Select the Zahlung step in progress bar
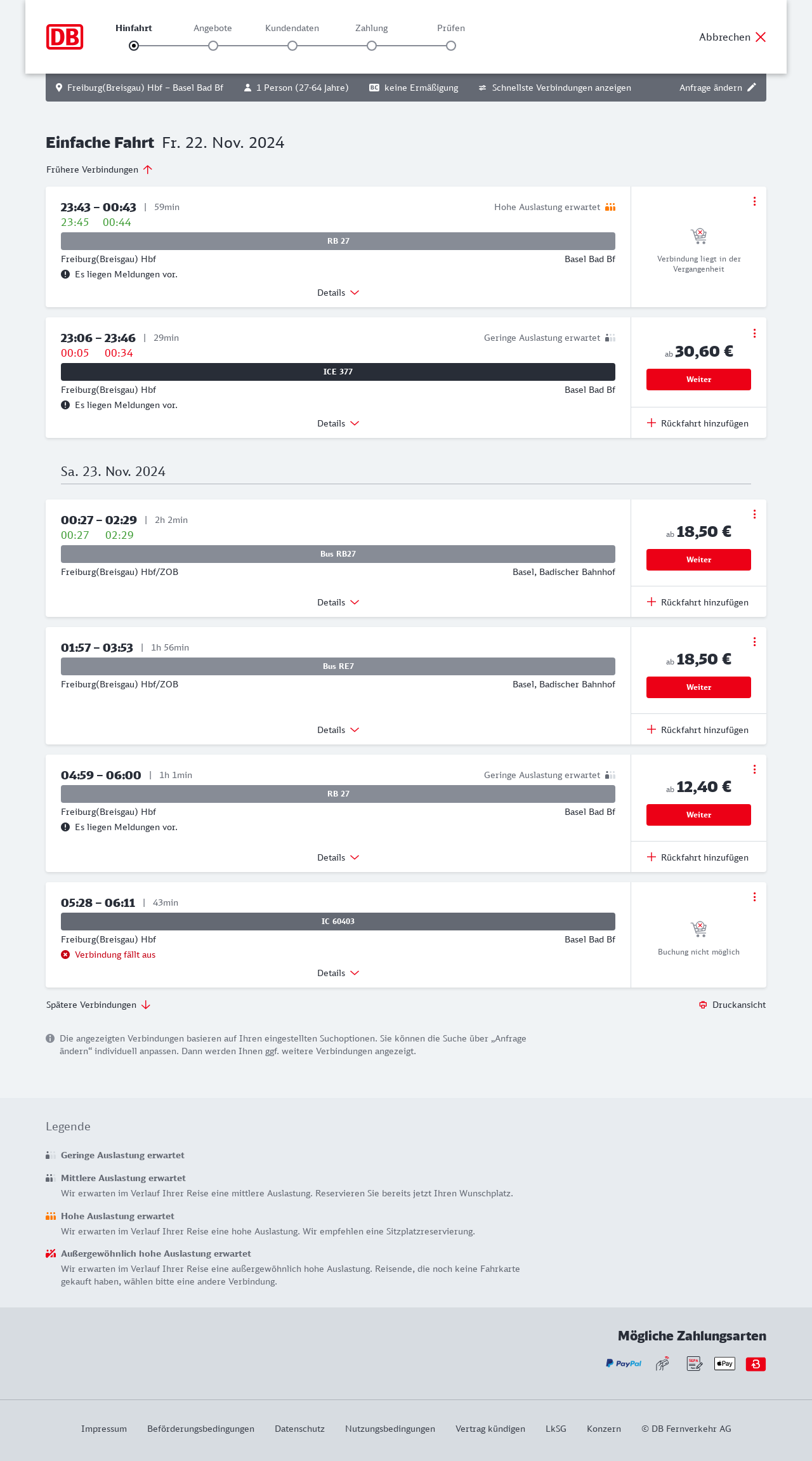The height and width of the screenshot is (1461, 812). pos(372,46)
